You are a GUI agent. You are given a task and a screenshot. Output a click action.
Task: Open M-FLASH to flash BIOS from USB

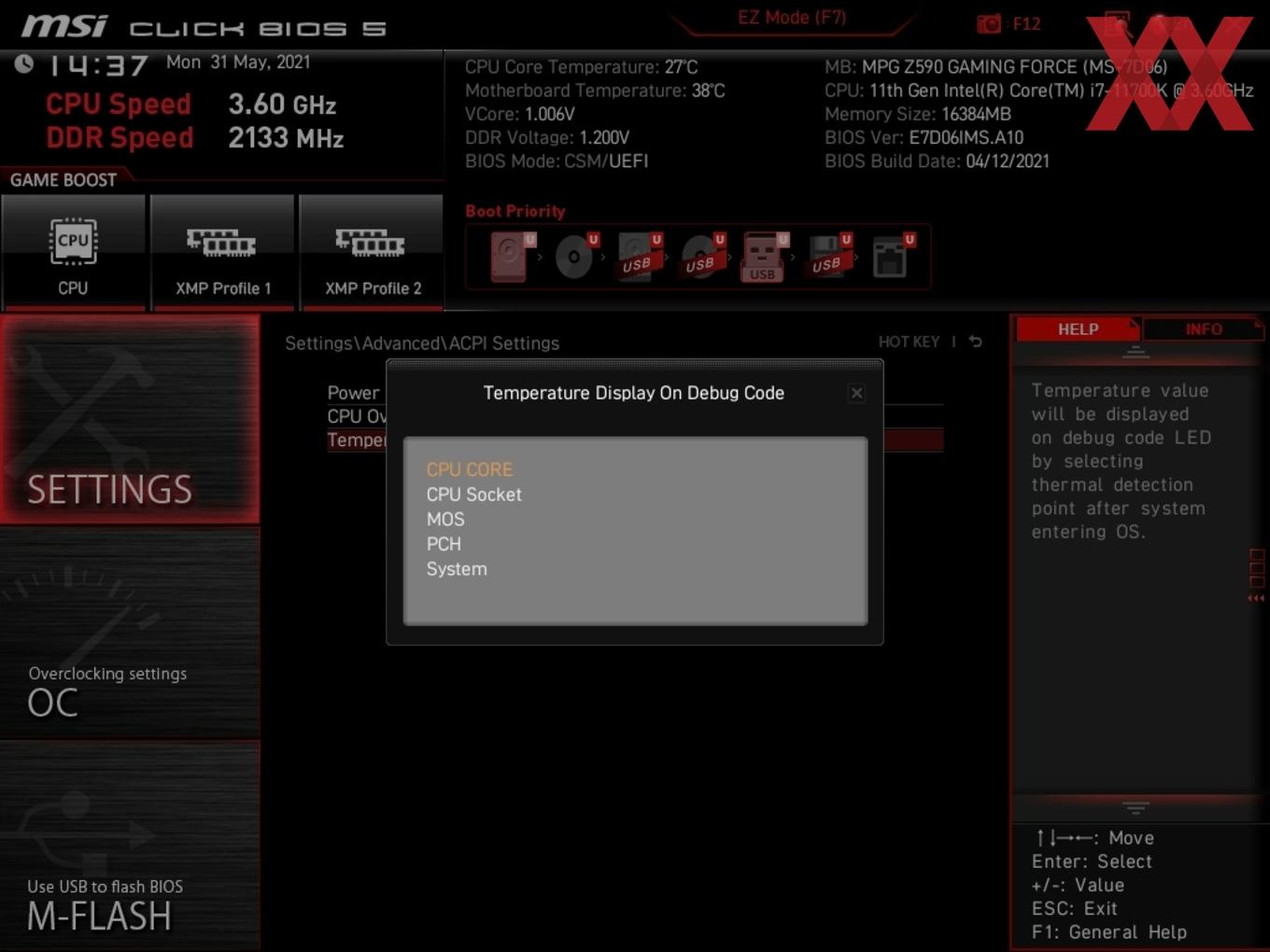130,847
